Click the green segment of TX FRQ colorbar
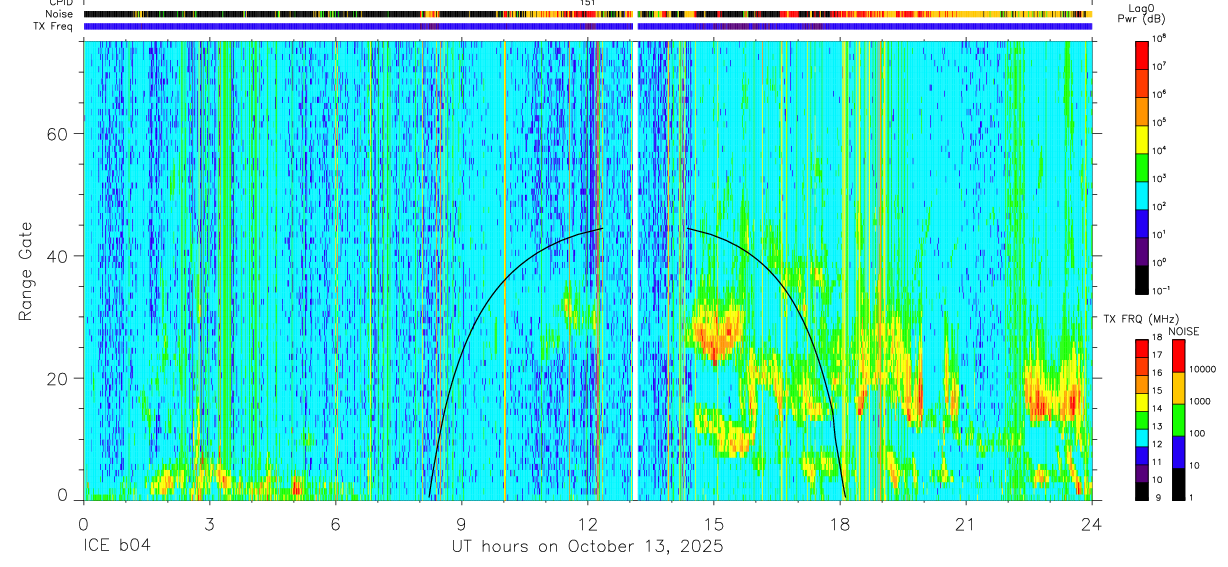 coord(1142,419)
